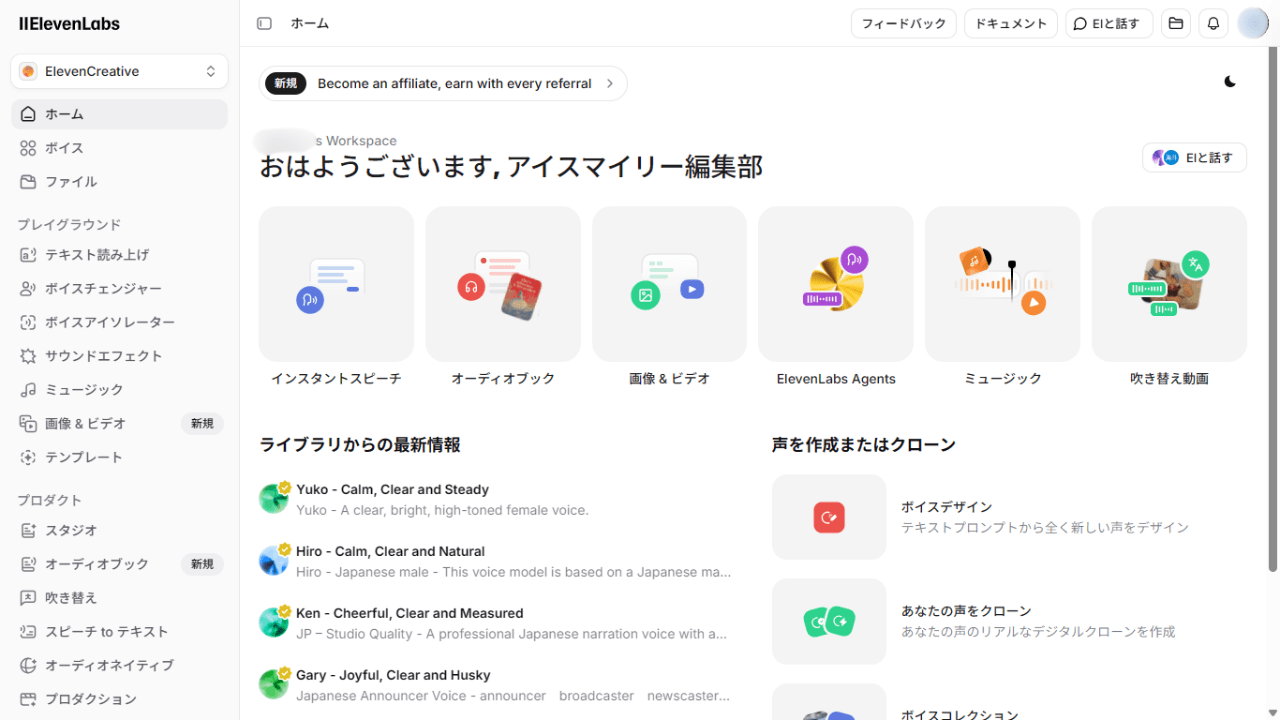Image resolution: width=1280 pixels, height=720 pixels.
Task: Launch the dubbing video card icon
Action: [x=1168, y=284]
